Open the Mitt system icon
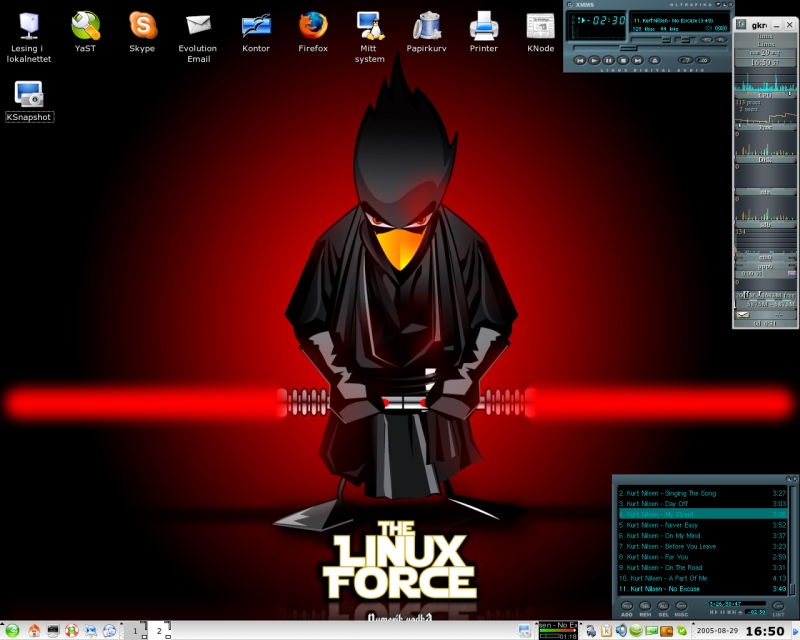Image resolution: width=800 pixels, height=640 pixels. tap(369, 37)
